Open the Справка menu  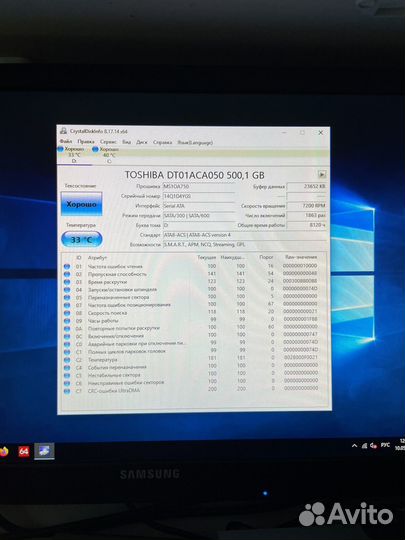pyautogui.click(x=162, y=142)
